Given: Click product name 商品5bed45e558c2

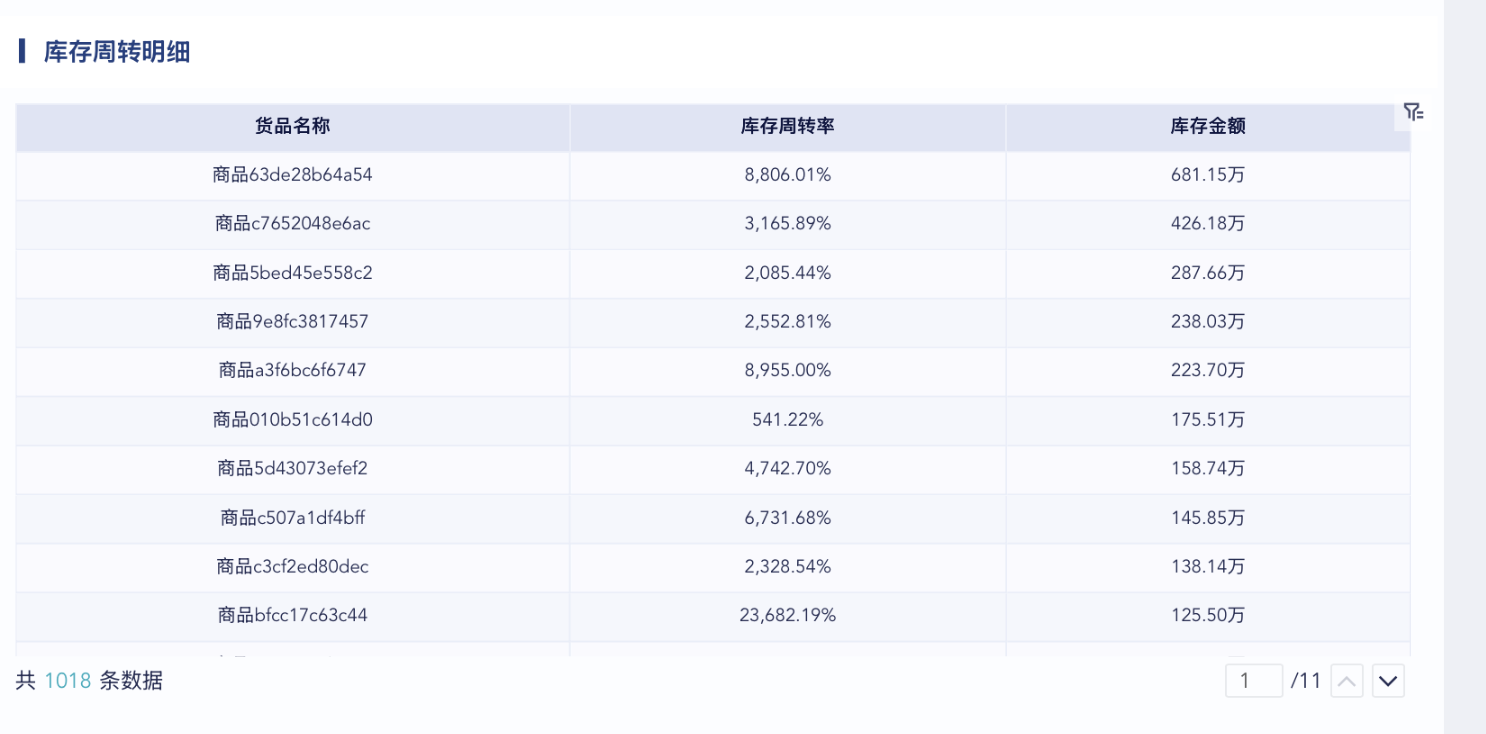Looking at the screenshot, I should pos(292,272).
